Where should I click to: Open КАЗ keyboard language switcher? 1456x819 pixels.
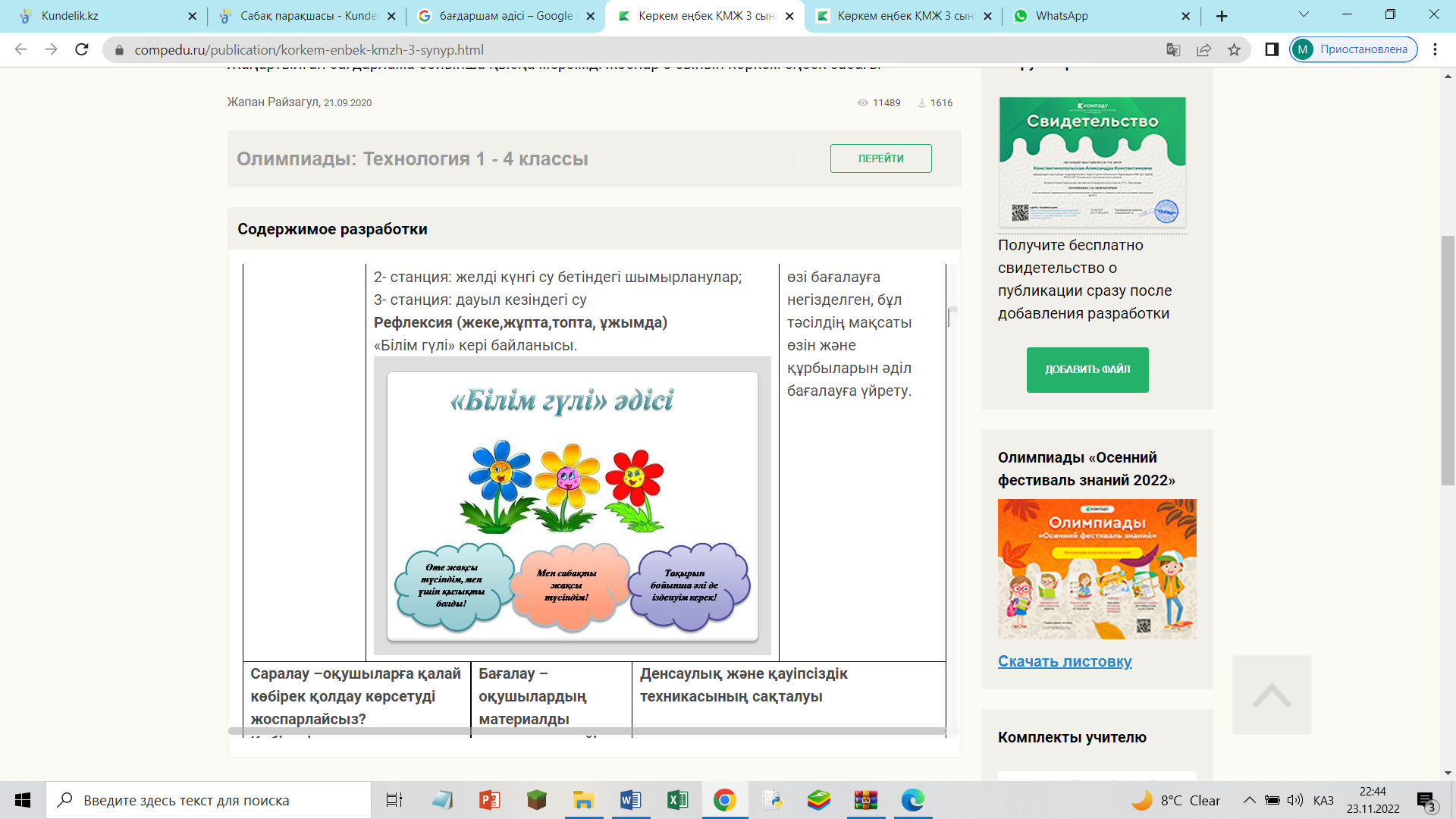click(x=1323, y=801)
